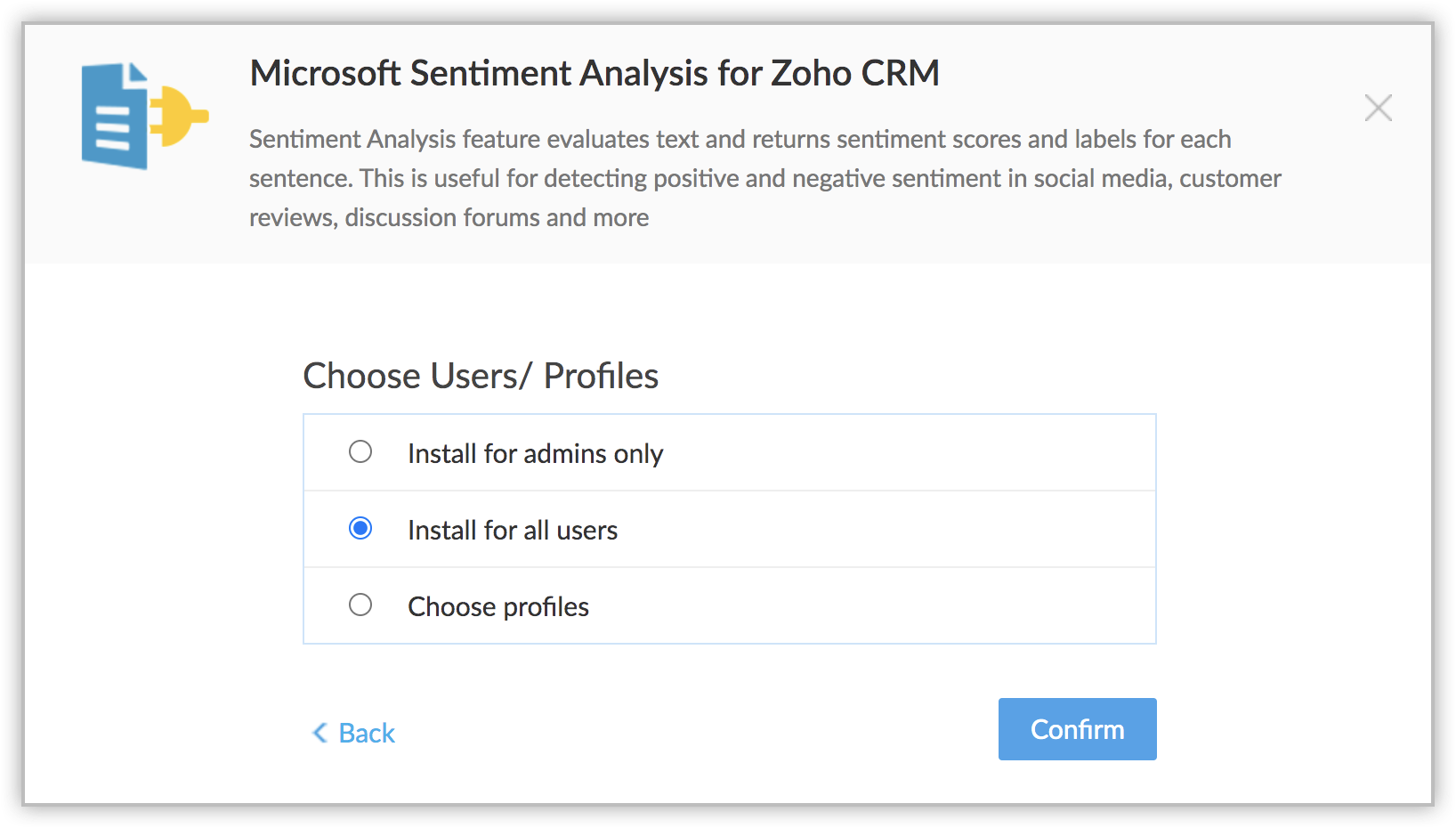Click the Sentiment Analysis description paragraph

pos(764,178)
